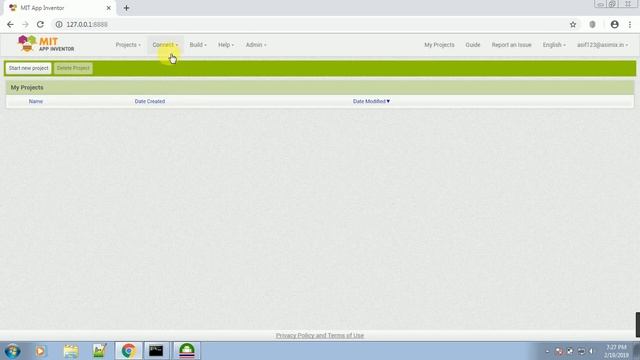Bookmark this page with star icon

573,24
